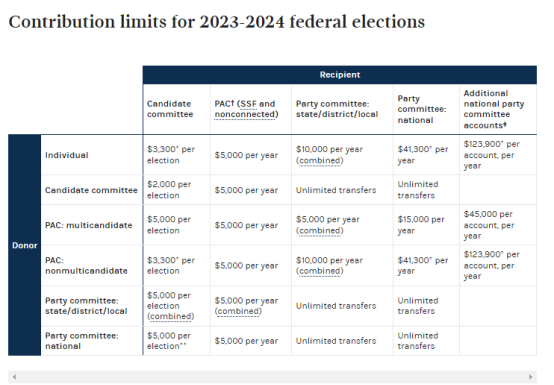Click the left scrollbar arrow
Screen dimensions: 554x385
click(14, 377)
